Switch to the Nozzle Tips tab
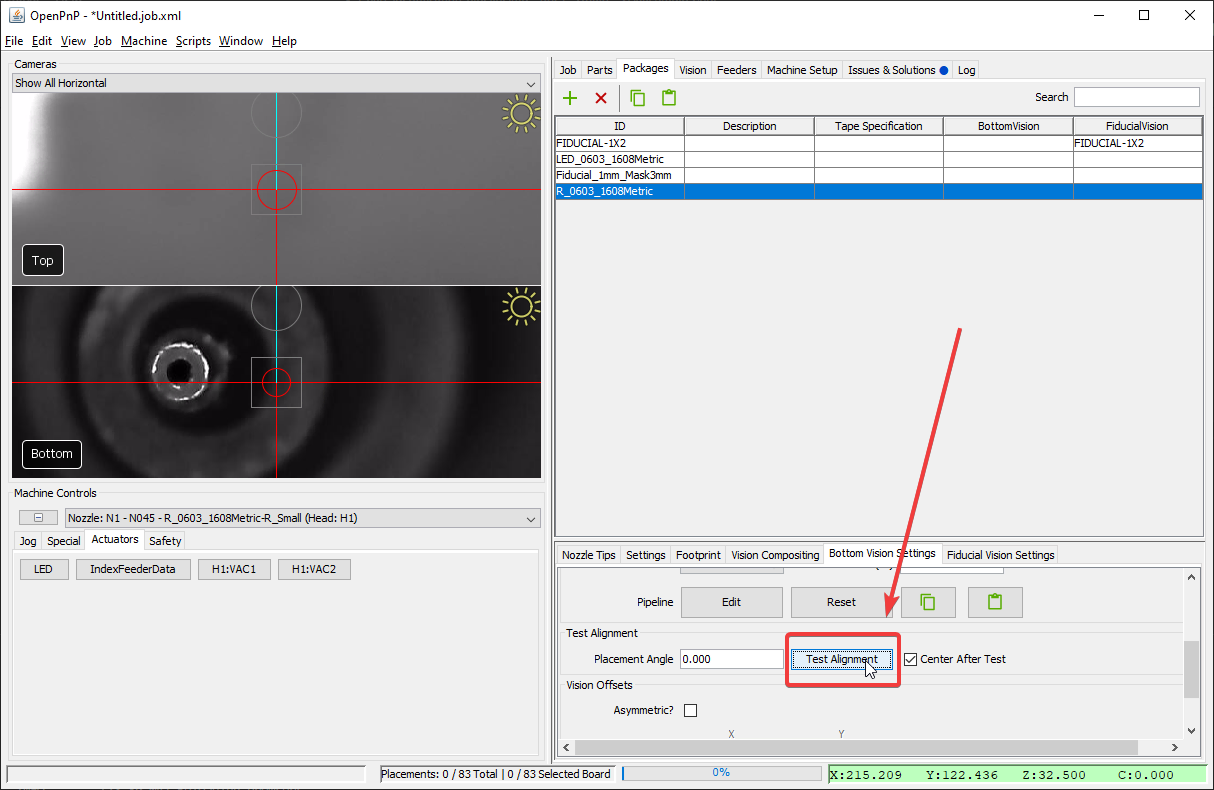Viewport: 1214px width, 790px height. tap(589, 555)
